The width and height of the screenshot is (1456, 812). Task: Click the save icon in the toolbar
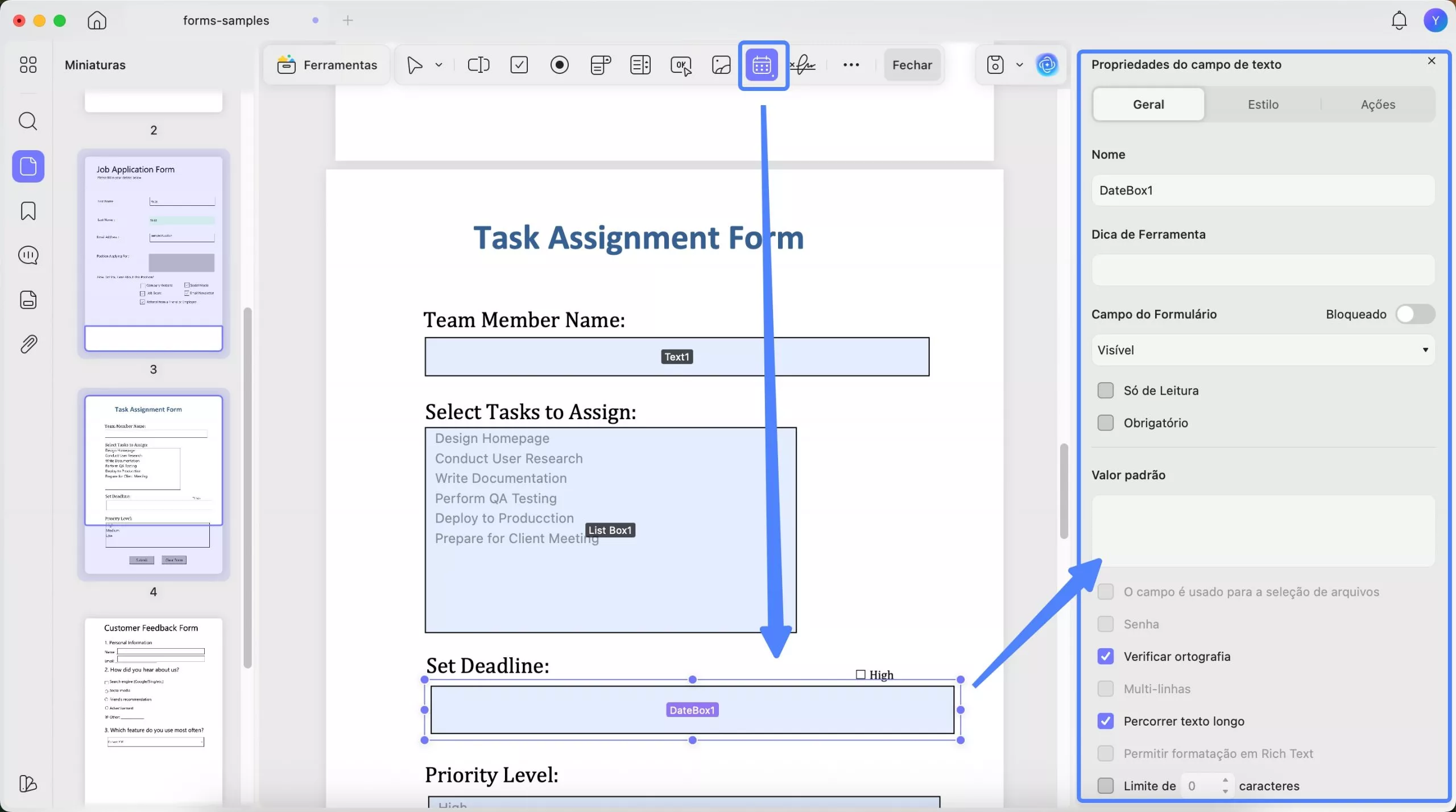click(995, 65)
